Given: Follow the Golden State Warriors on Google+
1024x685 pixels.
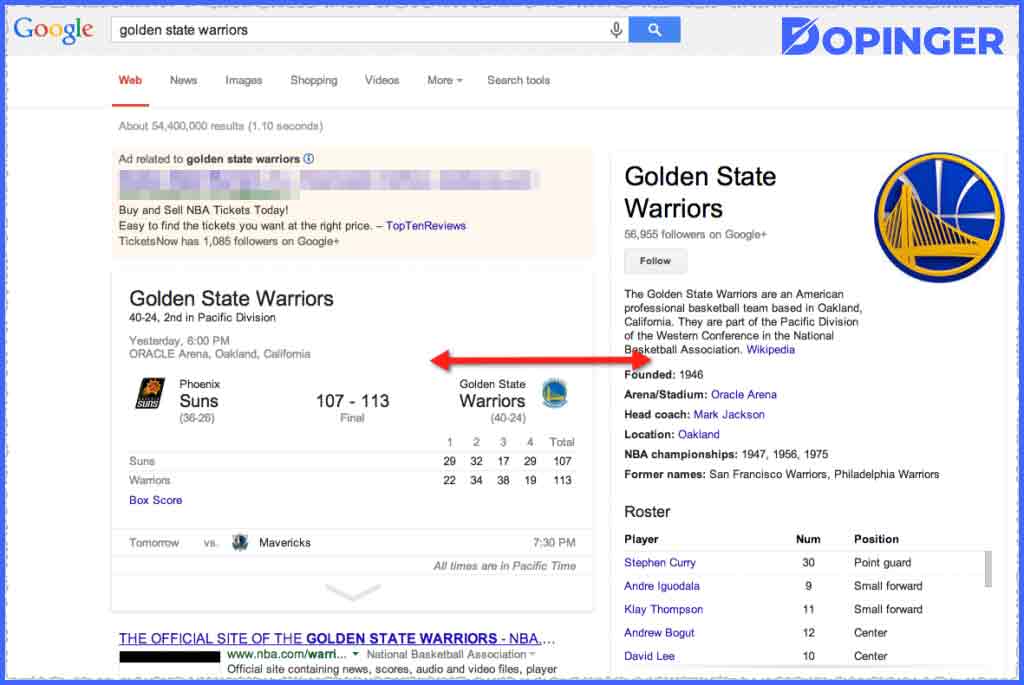Looking at the screenshot, I should (655, 261).
